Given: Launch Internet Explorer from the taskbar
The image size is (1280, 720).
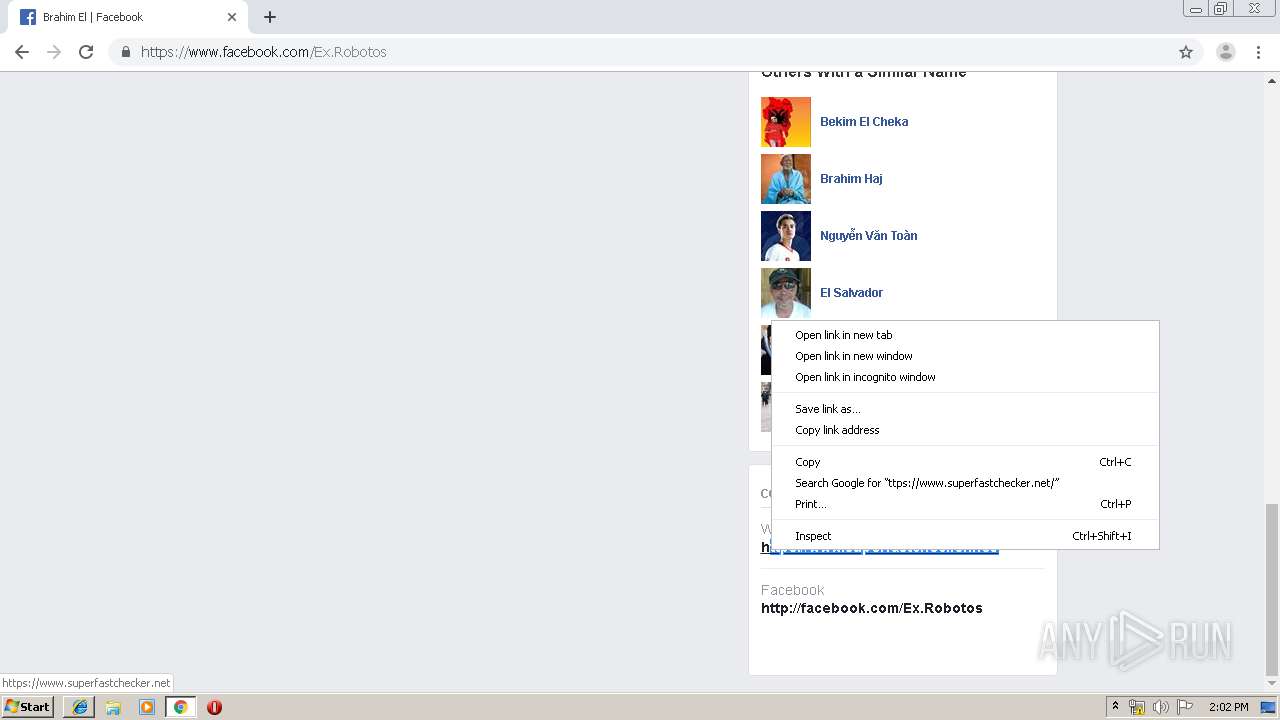Looking at the screenshot, I should pyautogui.click(x=80, y=707).
